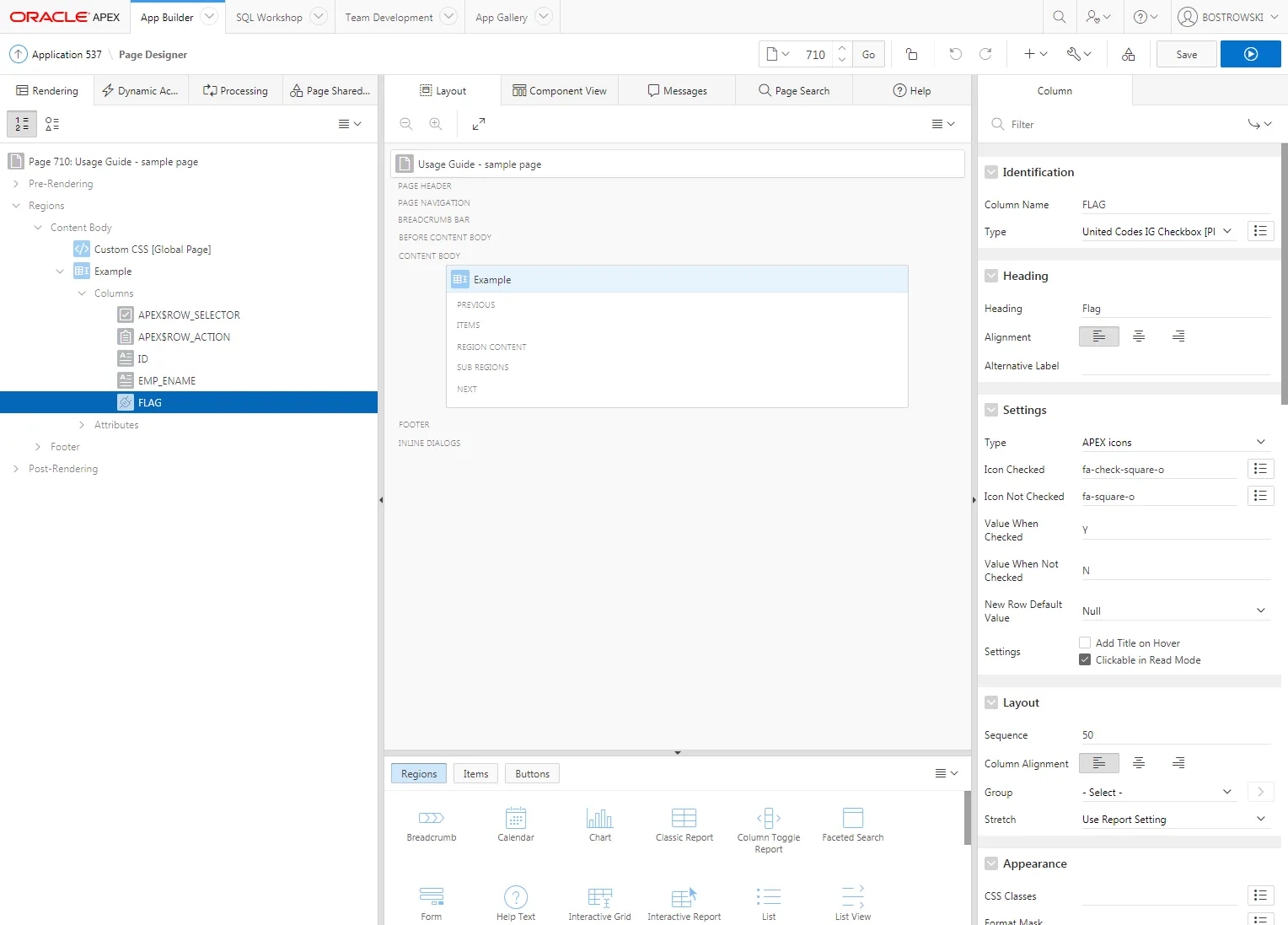This screenshot has height=925, width=1288.
Task: Enable Add Title on Hover checkbox
Action: [1085, 643]
